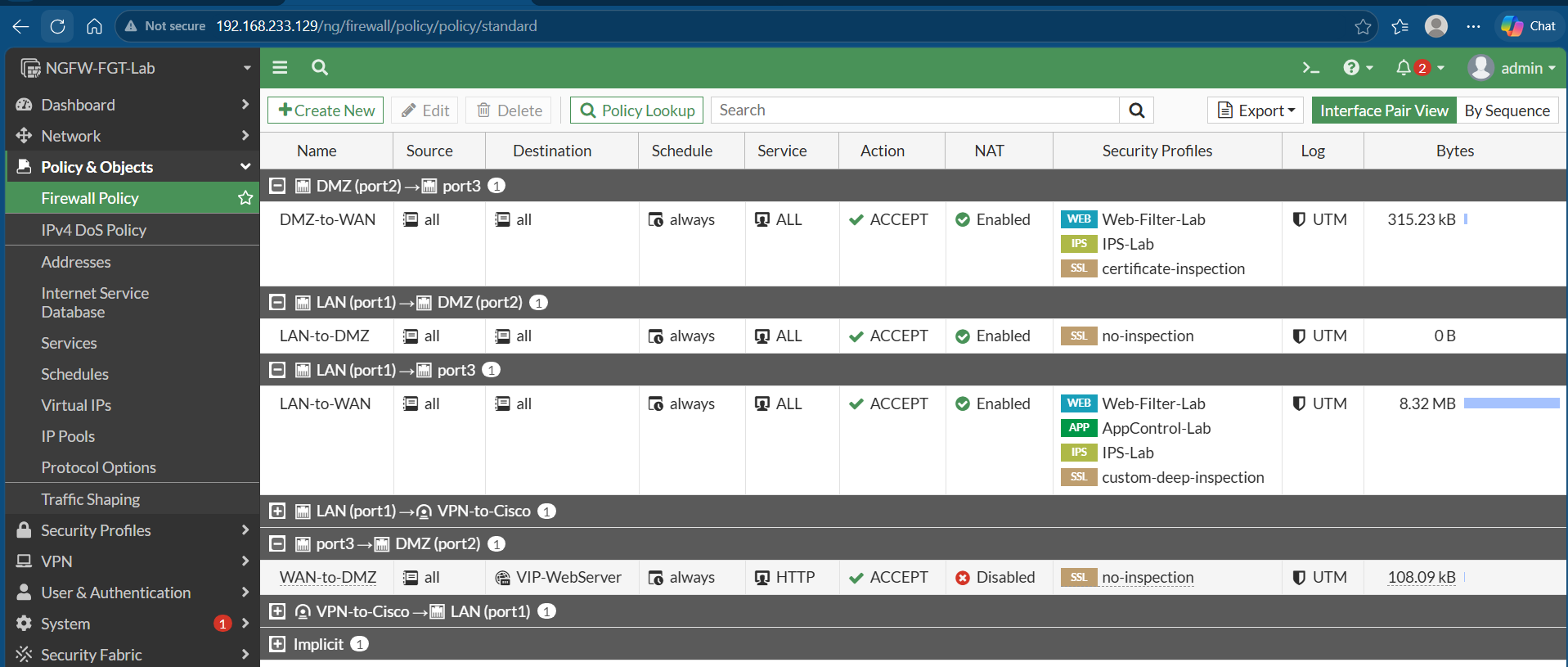Open browser favorites list icon
1568x667 pixels.
(1400, 26)
